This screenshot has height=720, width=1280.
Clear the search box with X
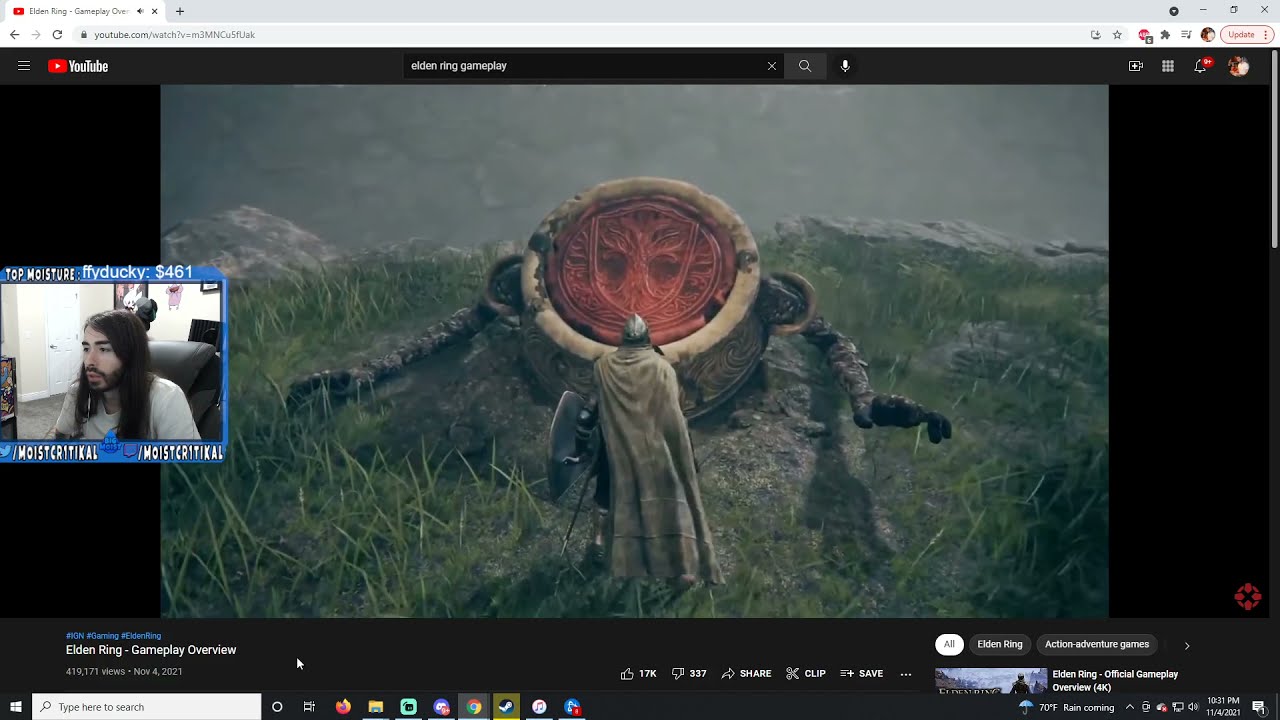[x=771, y=66]
